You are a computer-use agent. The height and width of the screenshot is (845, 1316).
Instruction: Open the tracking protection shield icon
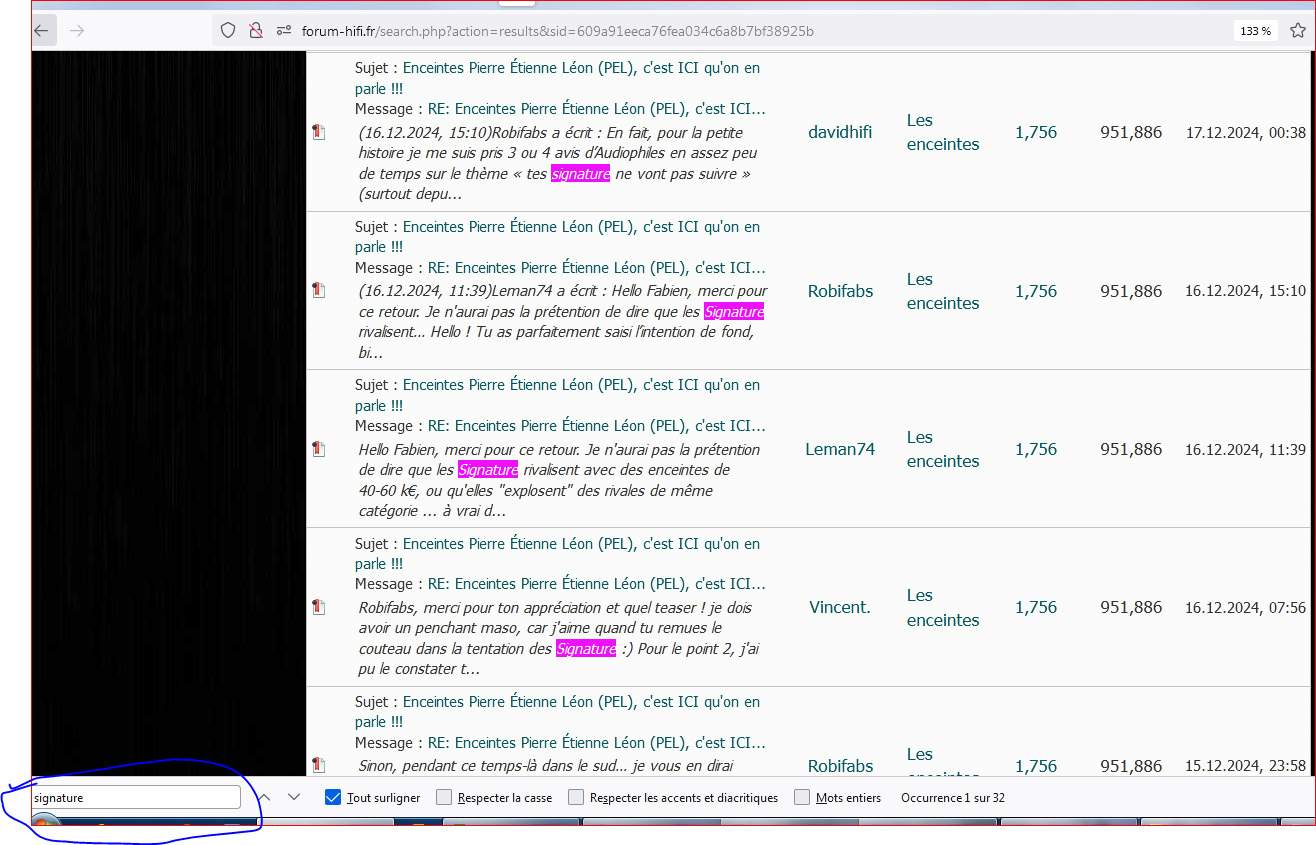coord(228,31)
